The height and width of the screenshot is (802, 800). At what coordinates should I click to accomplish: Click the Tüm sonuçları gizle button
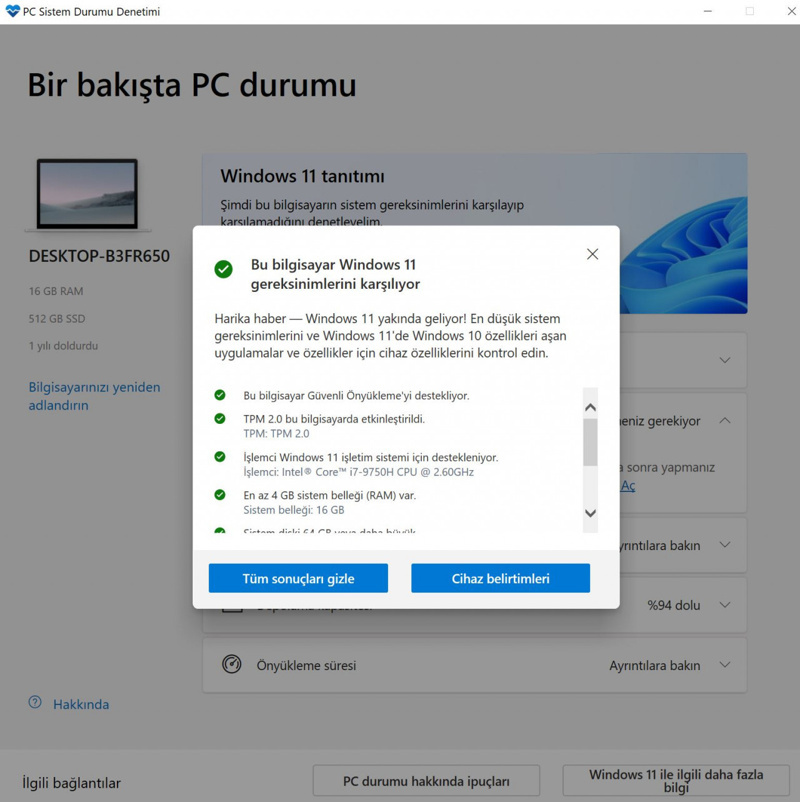point(297,578)
